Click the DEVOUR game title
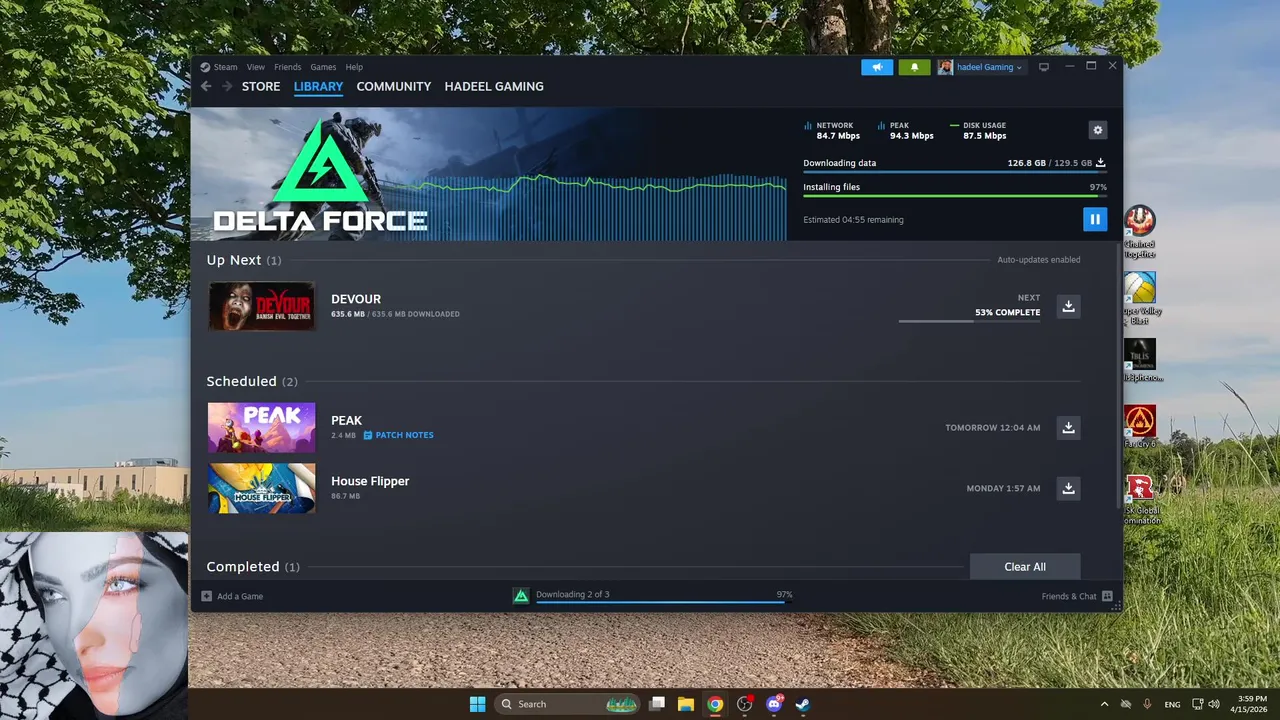Viewport: 1280px width, 720px height. pos(356,299)
